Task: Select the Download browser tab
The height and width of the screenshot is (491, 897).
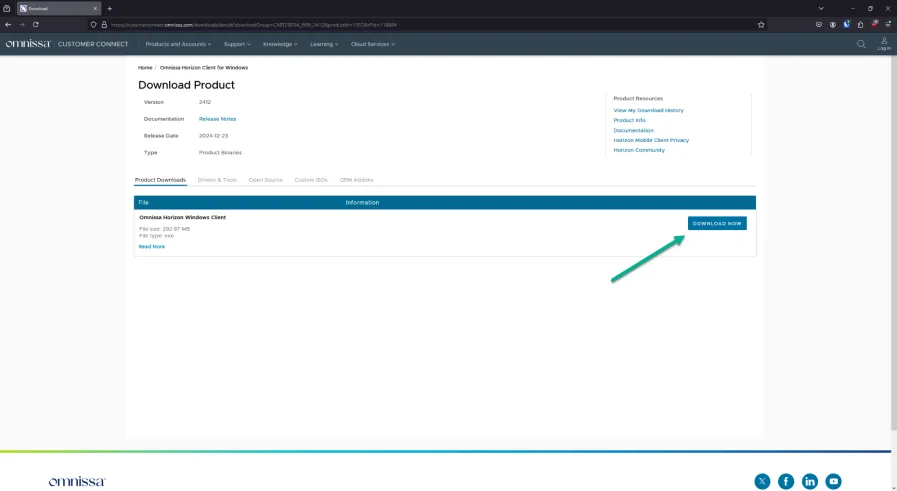Action: (59, 9)
